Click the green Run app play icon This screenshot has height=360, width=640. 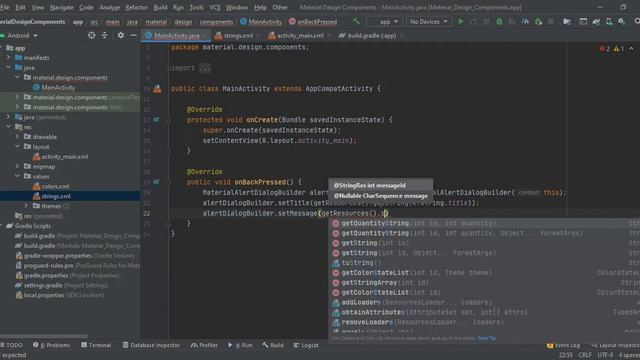[461, 21]
